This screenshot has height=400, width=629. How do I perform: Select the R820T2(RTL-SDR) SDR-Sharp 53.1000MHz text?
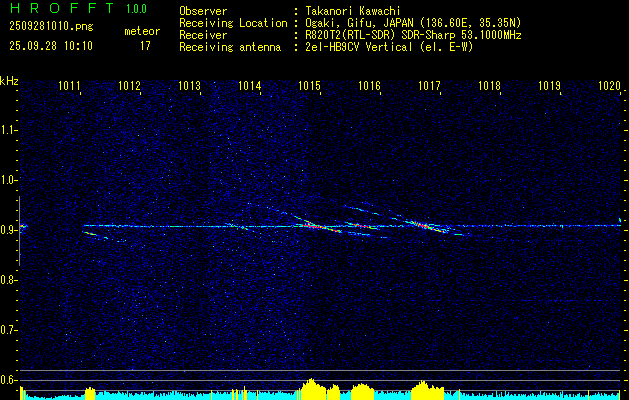pyautogui.click(x=413, y=35)
